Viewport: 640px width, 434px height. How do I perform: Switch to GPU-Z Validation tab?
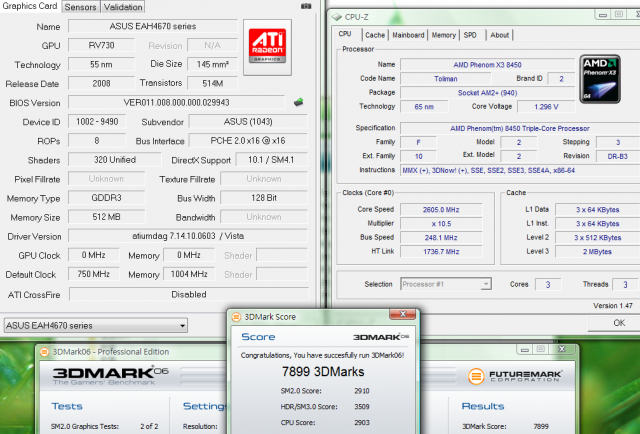(x=123, y=7)
